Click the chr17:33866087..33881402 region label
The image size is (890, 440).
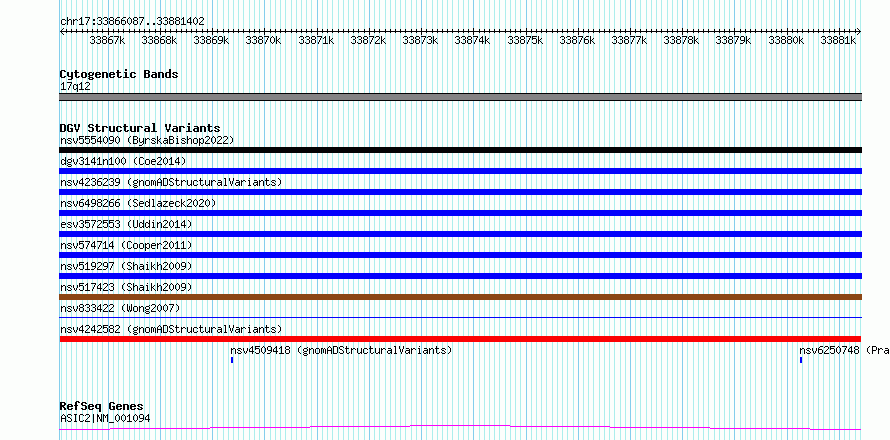point(132,22)
